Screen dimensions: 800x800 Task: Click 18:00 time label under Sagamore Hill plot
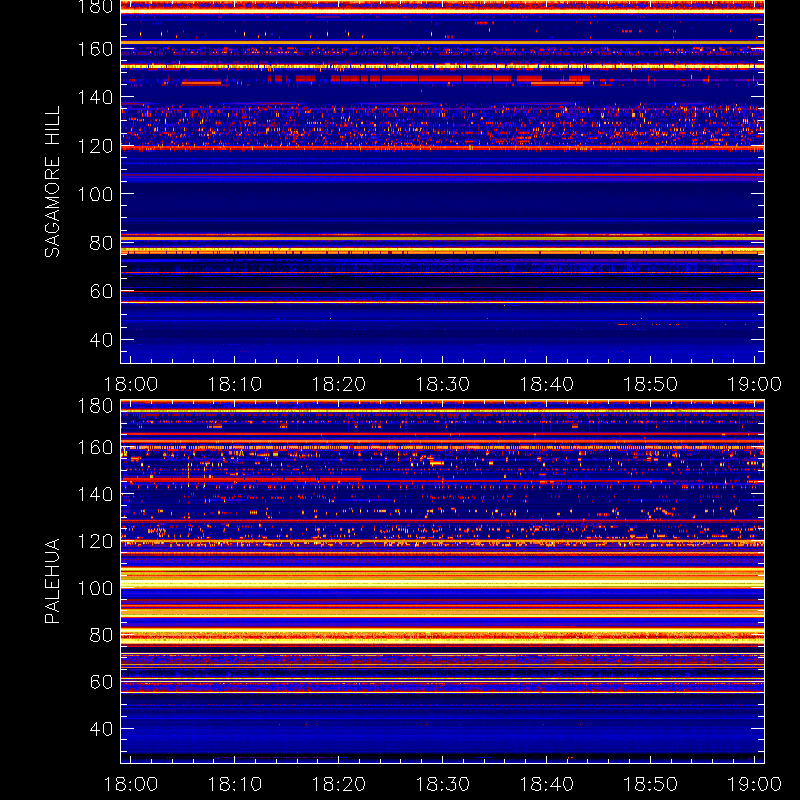[131, 384]
